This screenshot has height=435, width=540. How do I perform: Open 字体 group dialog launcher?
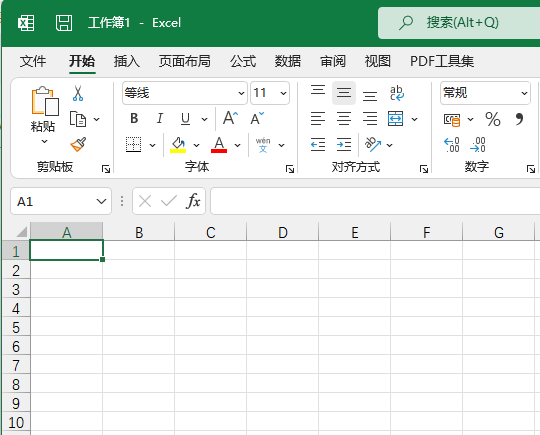(290, 169)
